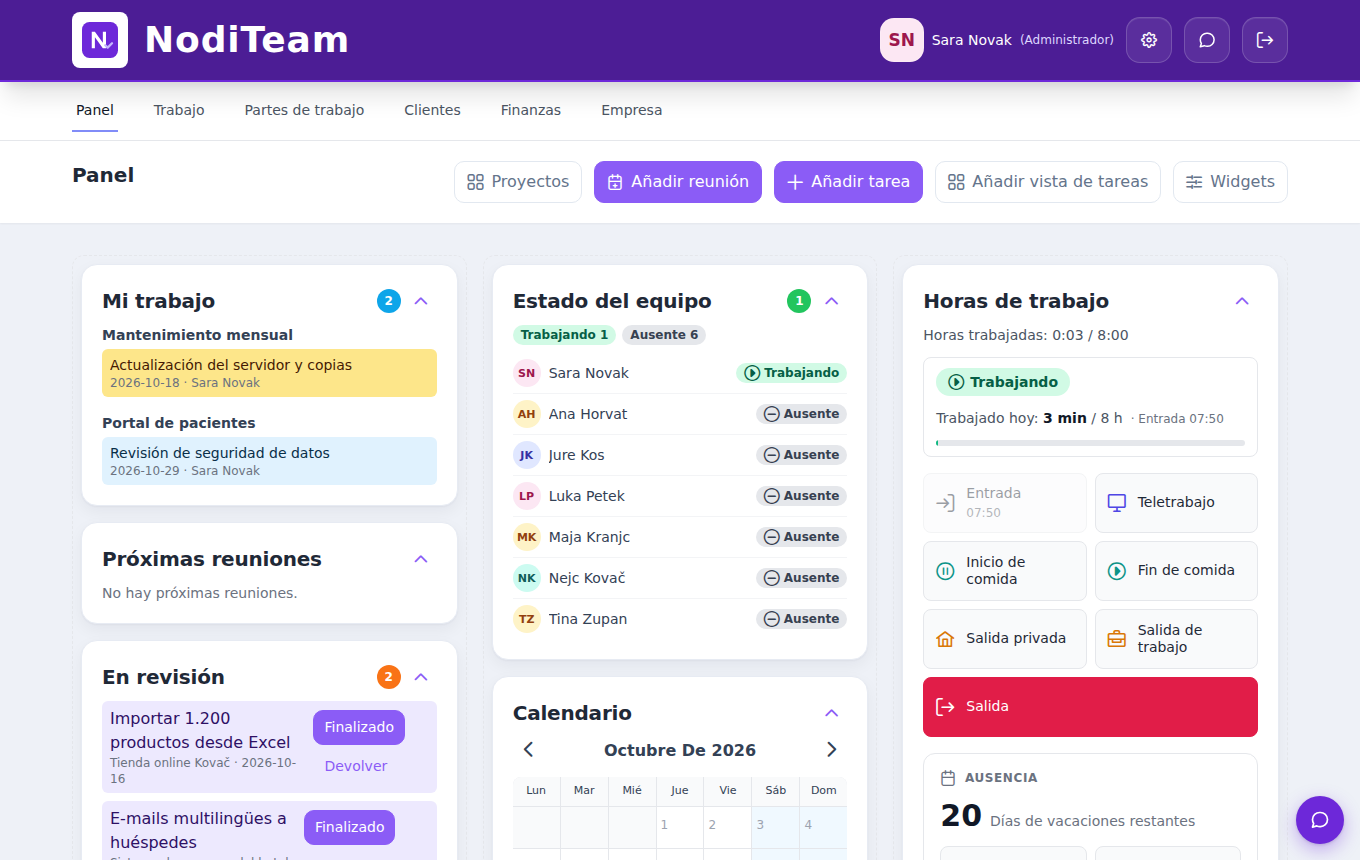Viewport: 1360px width, 860px height.
Task: Click Añadir vista de tareas
Action: click(1048, 182)
